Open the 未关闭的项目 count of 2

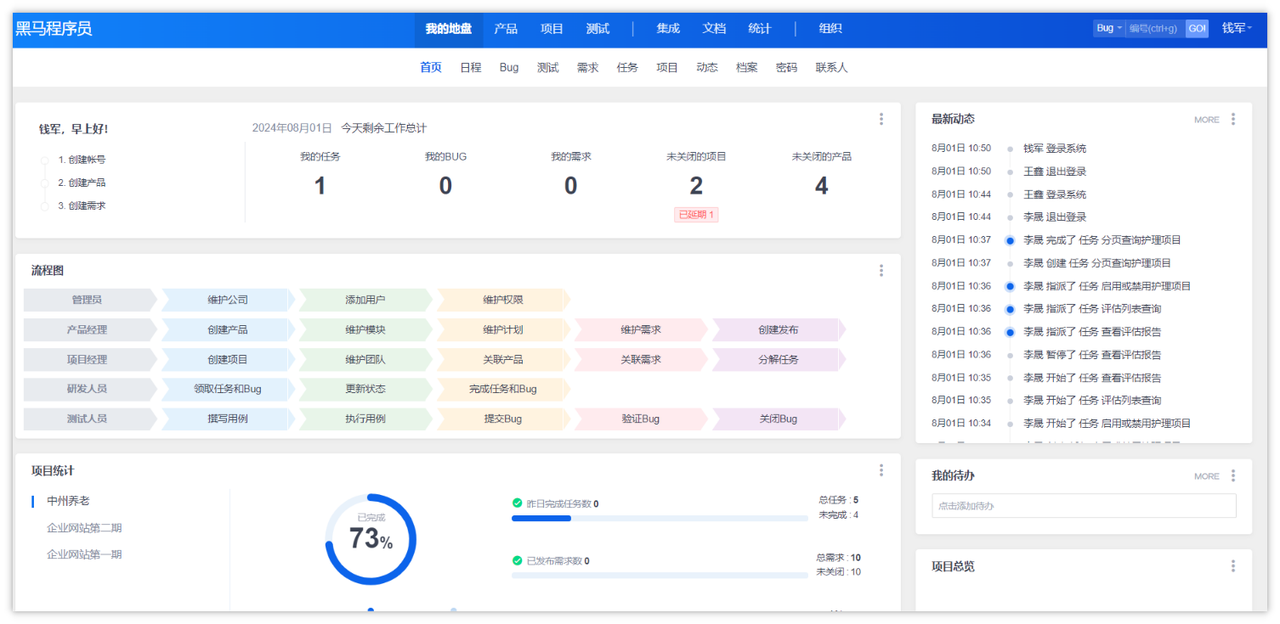(696, 186)
